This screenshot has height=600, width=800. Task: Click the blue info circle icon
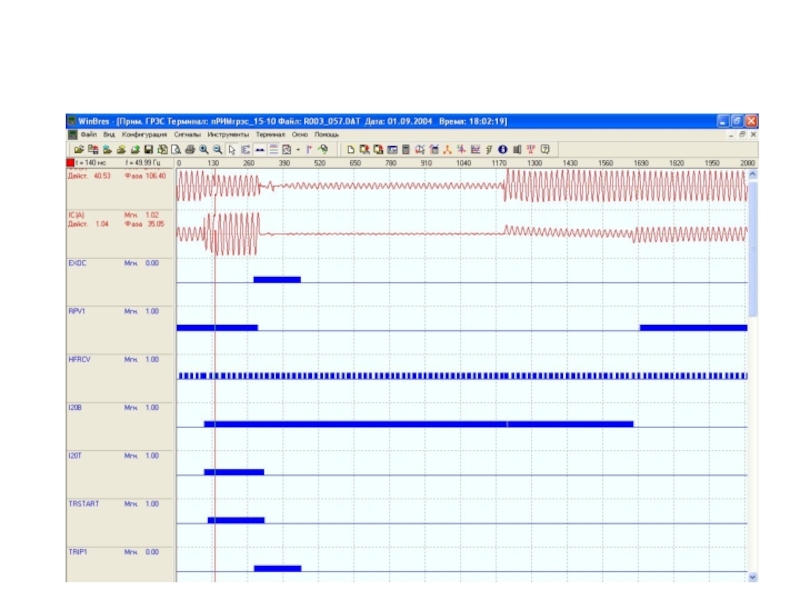(502, 149)
